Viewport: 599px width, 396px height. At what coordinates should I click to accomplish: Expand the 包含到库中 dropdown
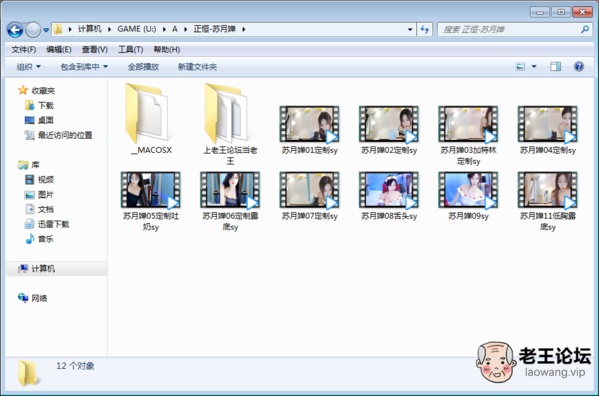click(84, 67)
